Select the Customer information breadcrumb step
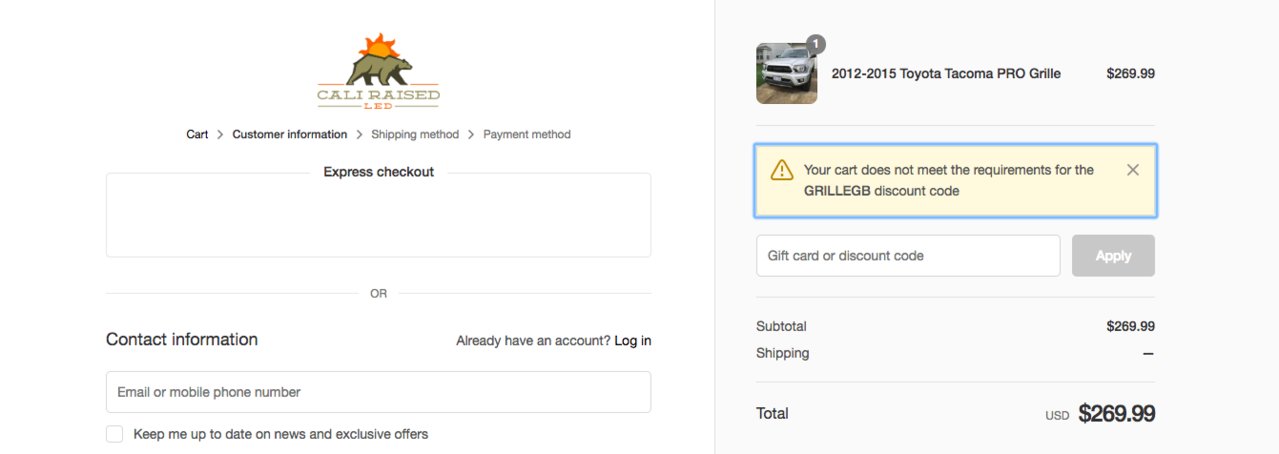This screenshot has width=1279, height=454. 290,134
